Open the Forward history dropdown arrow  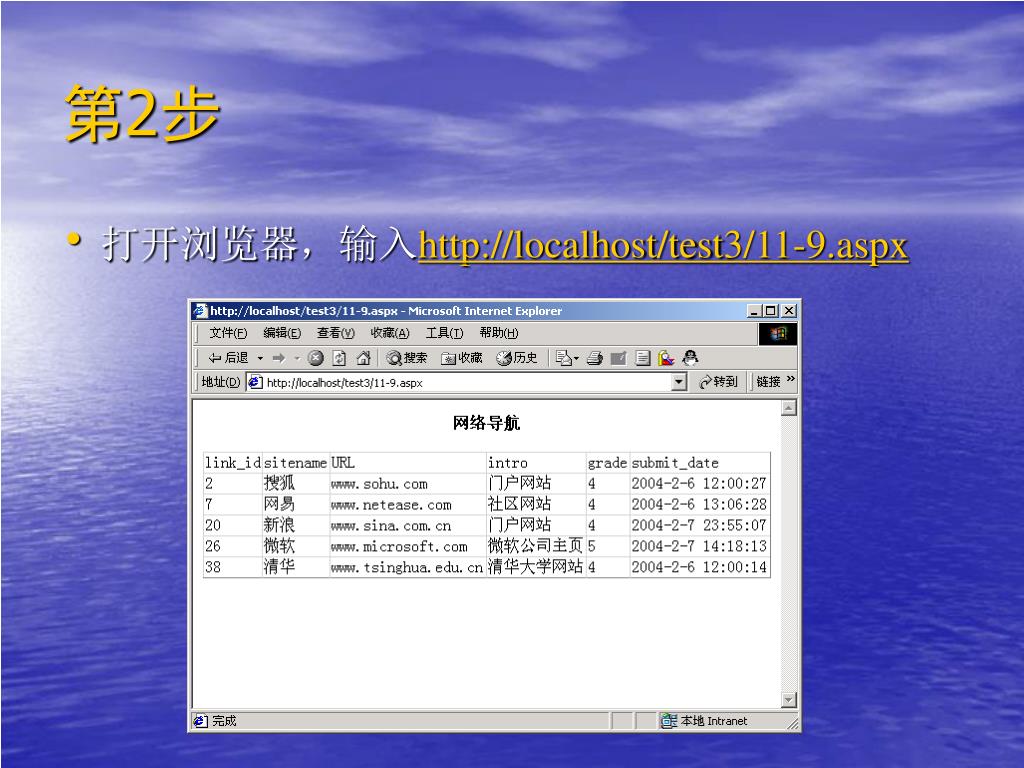(296, 358)
